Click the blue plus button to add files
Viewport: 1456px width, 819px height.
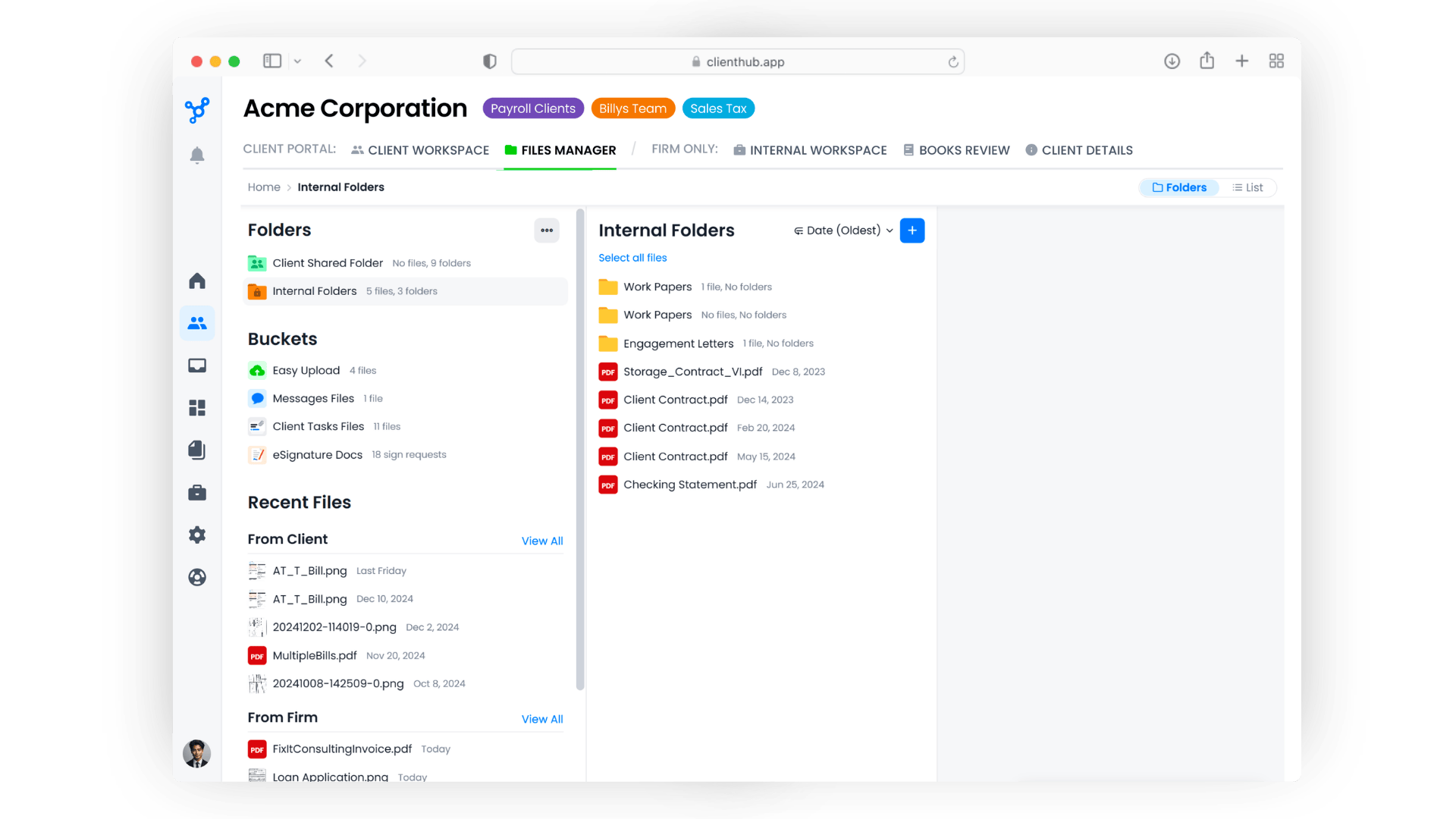pos(912,230)
